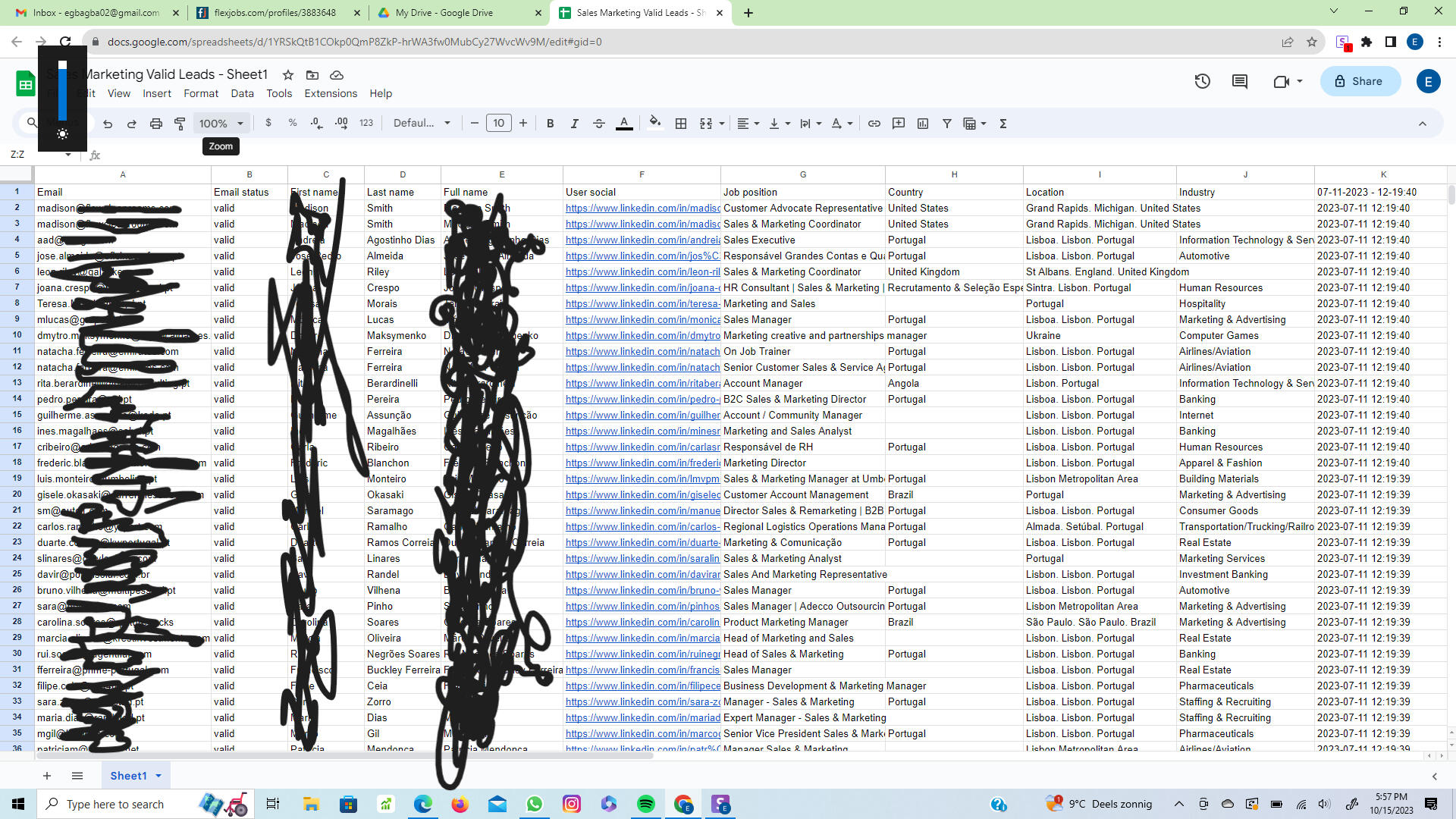Click the insert link icon
The width and height of the screenshot is (1456, 819).
[x=874, y=124]
